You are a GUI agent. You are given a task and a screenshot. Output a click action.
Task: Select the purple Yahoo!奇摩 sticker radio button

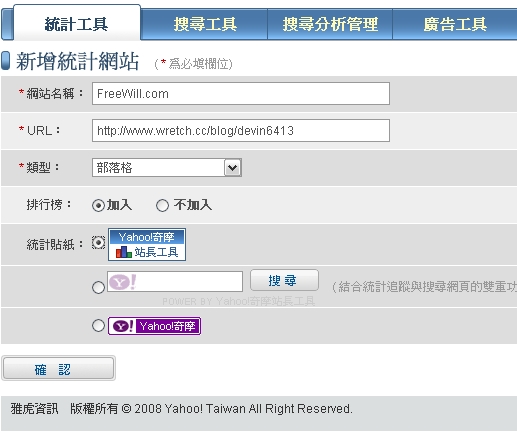(98, 325)
